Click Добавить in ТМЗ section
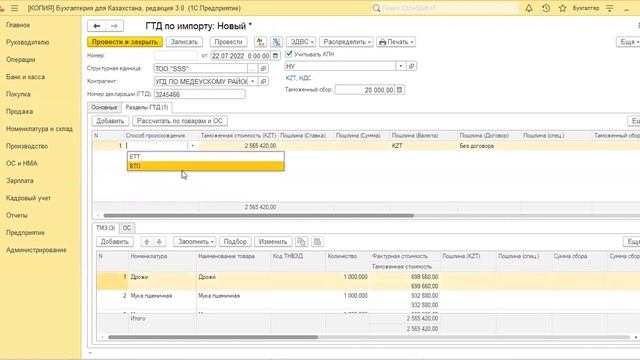Image resolution: width=640 pixels, height=360 pixels. click(115, 242)
